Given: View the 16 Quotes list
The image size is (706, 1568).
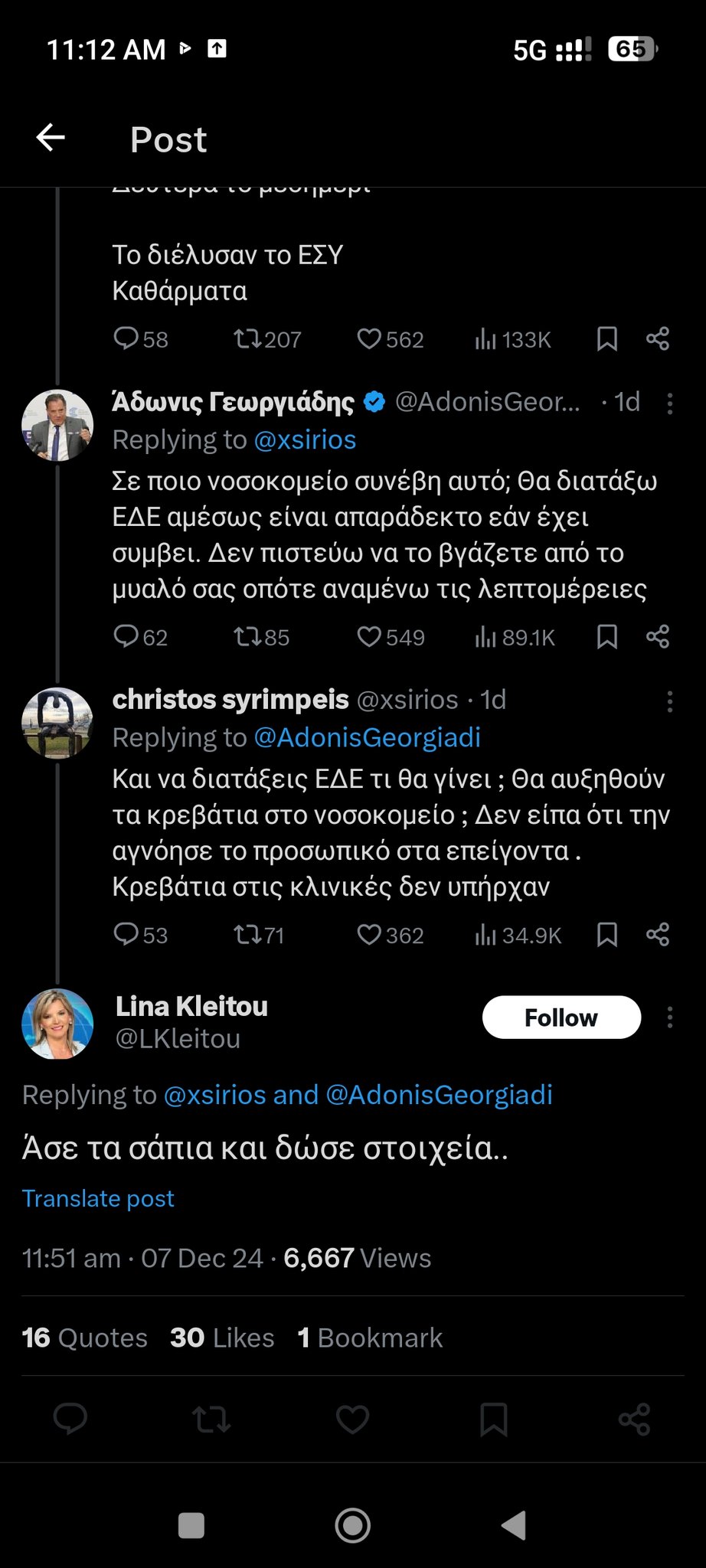Looking at the screenshot, I should (x=84, y=1338).
